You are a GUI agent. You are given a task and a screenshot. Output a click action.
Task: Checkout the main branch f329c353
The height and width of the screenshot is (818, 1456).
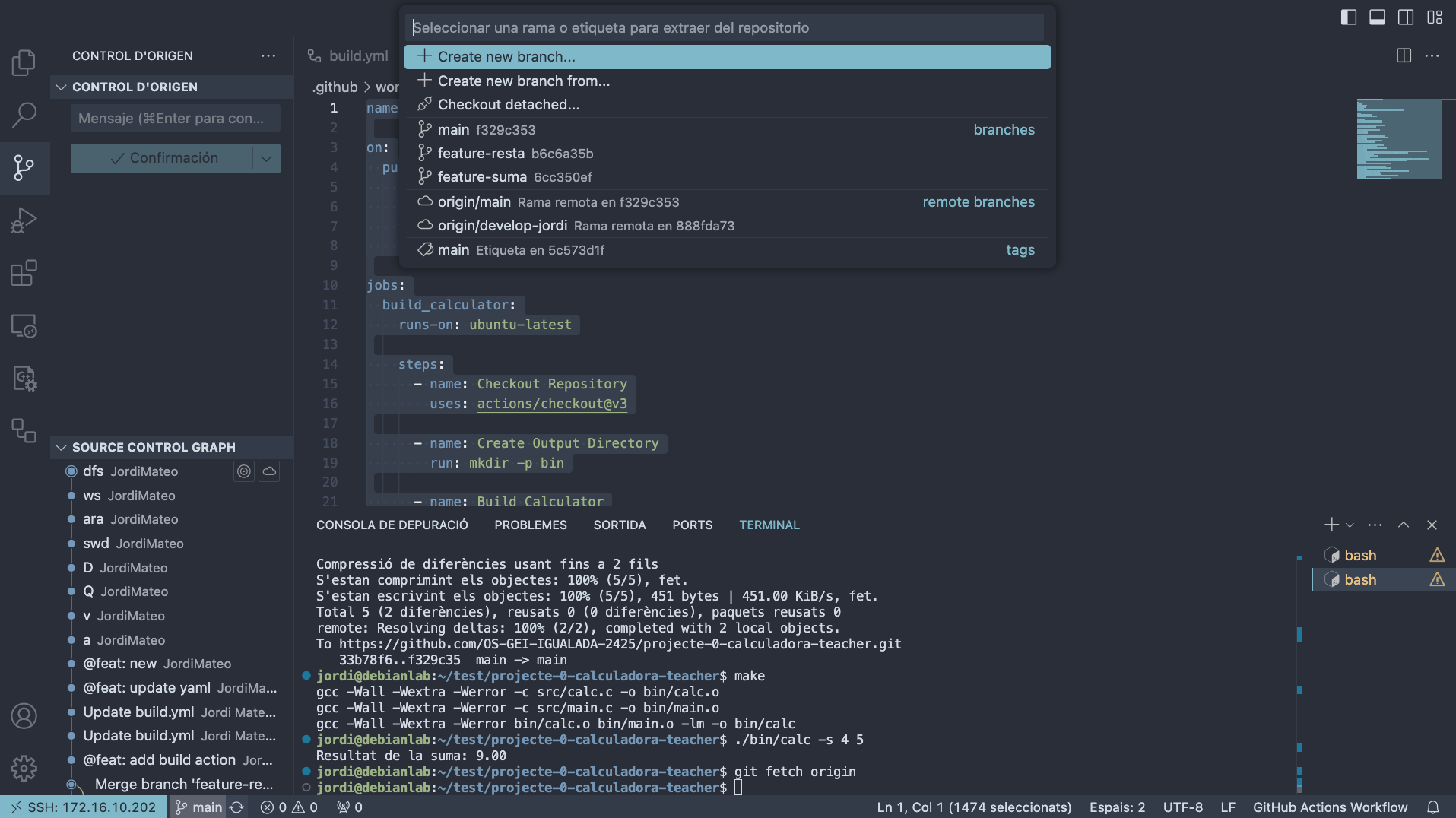(727, 130)
